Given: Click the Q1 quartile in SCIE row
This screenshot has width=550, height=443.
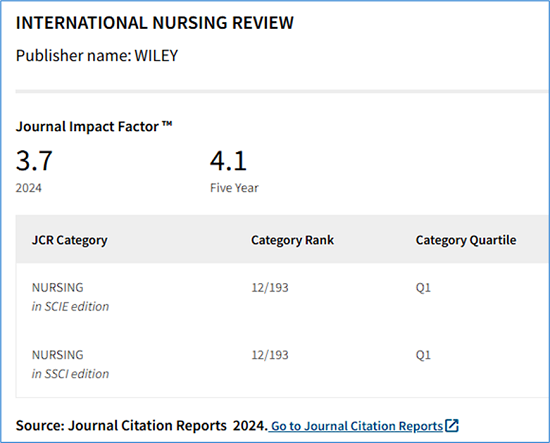Looking at the screenshot, I should point(423,288).
